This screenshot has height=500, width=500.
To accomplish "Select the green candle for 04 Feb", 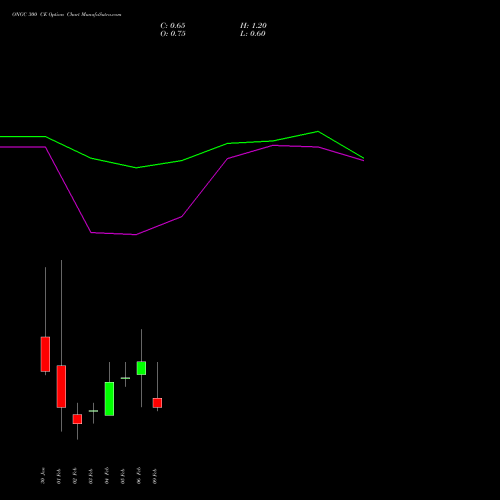I will pyautogui.click(x=109, y=399).
